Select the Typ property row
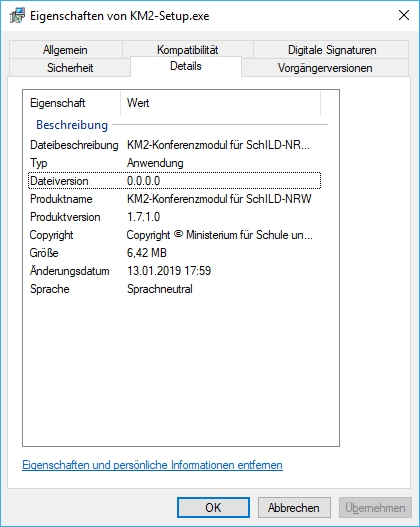 (x=174, y=163)
